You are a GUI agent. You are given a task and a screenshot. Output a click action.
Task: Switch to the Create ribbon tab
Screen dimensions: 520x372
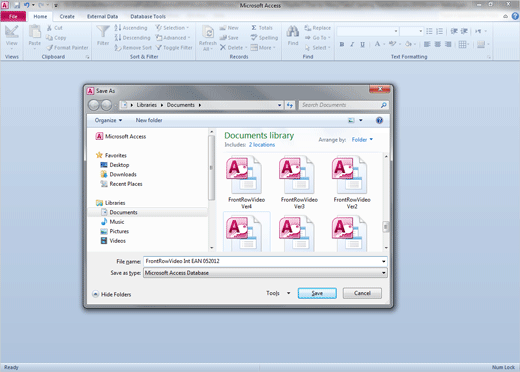pyautogui.click(x=67, y=16)
